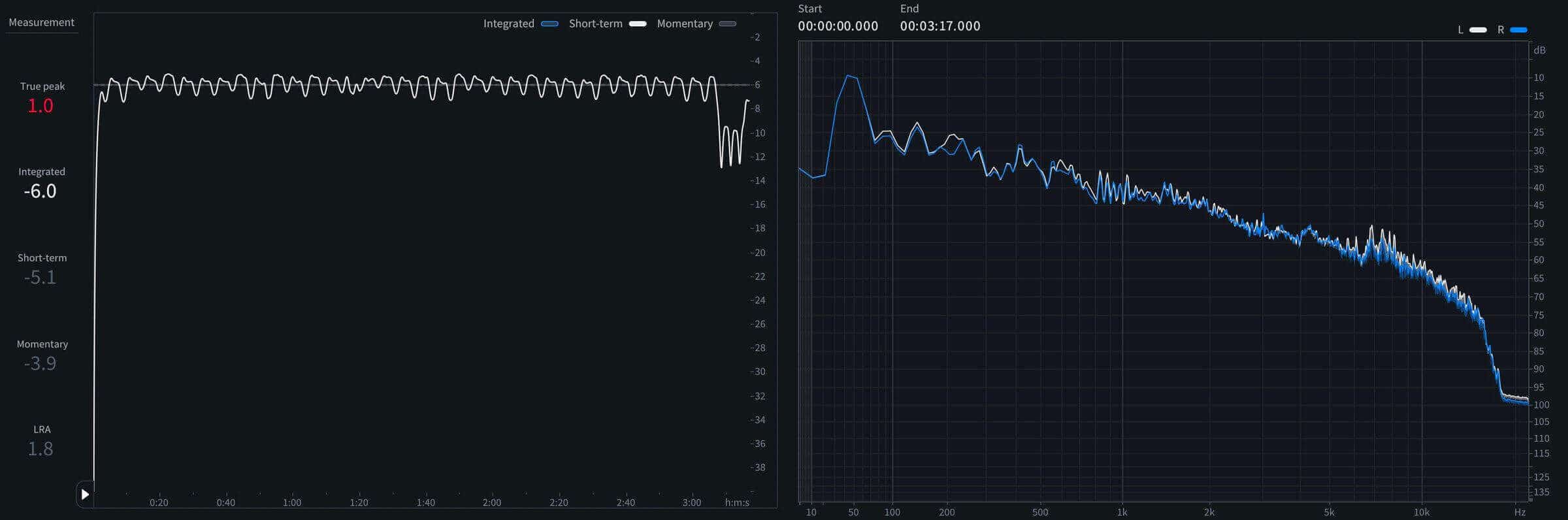Click the Hz unit label on the spectrum axis
The width and height of the screenshot is (1568, 520).
click(x=1520, y=512)
